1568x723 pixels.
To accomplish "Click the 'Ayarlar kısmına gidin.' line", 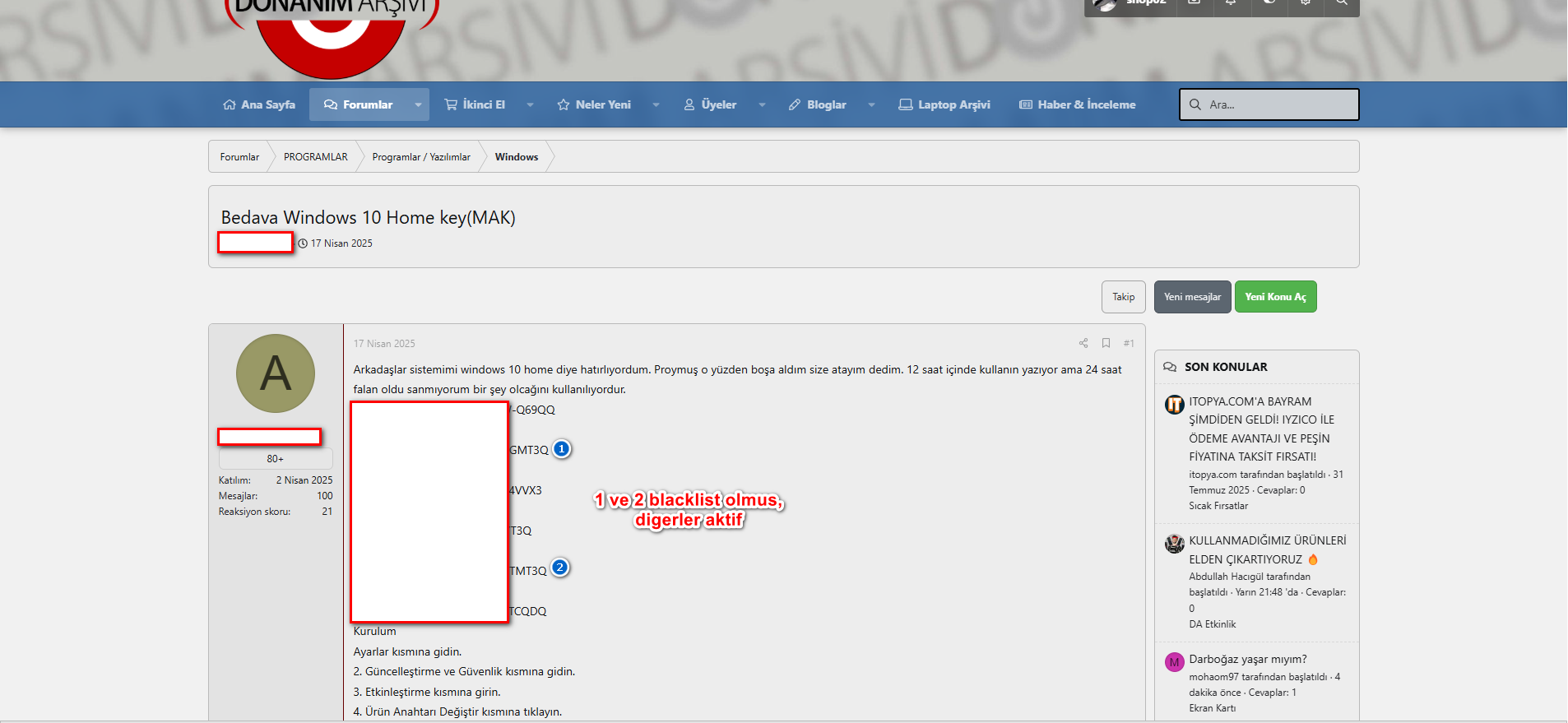I will [x=408, y=652].
